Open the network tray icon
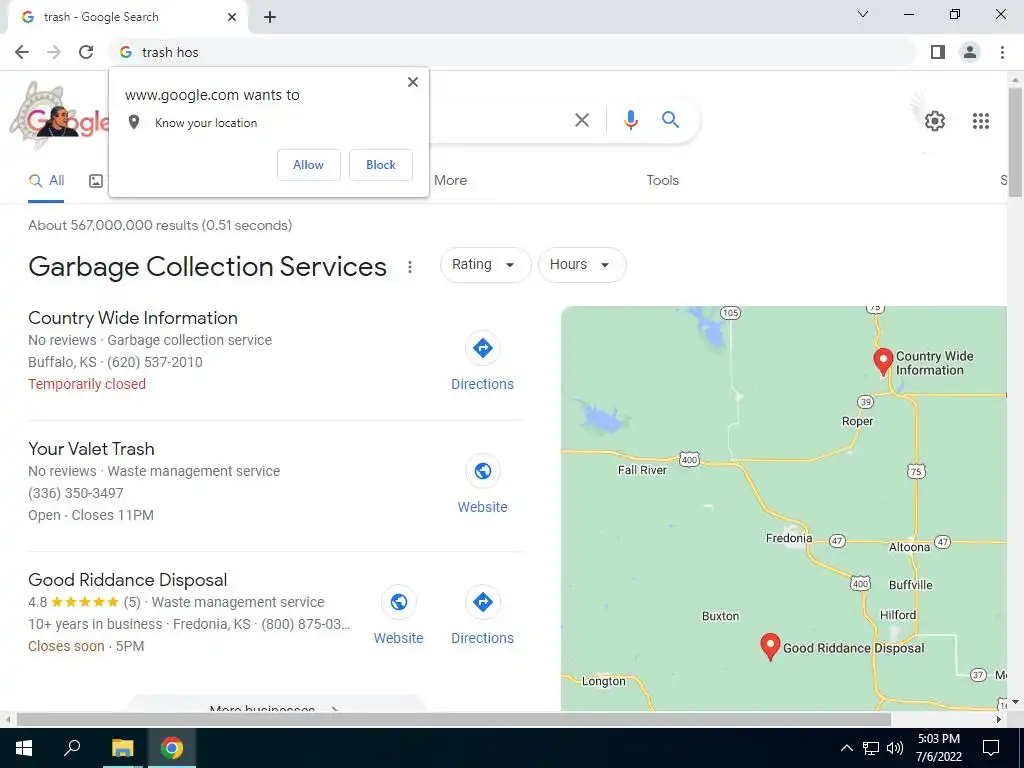This screenshot has height=768, width=1024. click(x=871, y=748)
